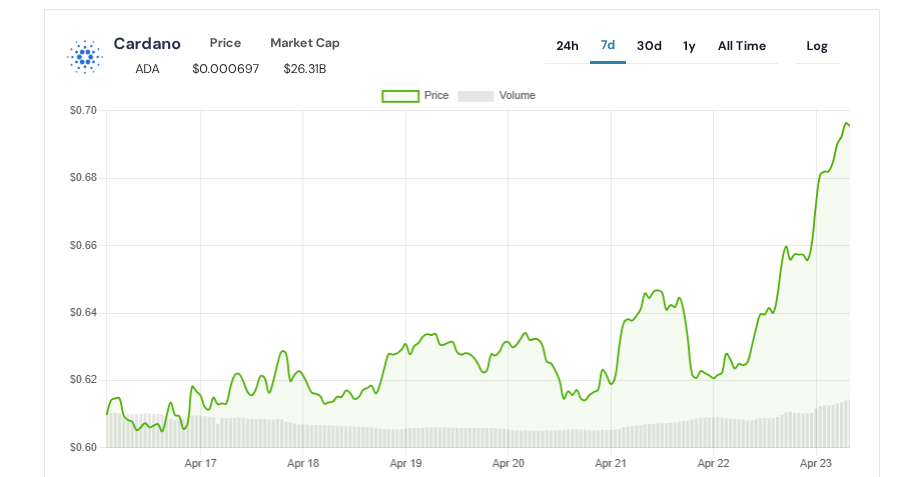Click the Price column label in header

[x=225, y=43]
